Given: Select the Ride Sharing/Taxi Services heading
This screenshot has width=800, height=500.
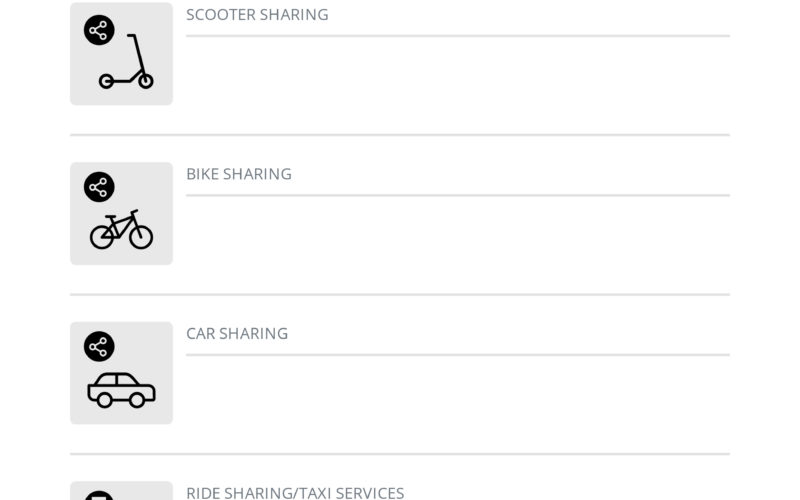Looking at the screenshot, I should pos(295,493).
